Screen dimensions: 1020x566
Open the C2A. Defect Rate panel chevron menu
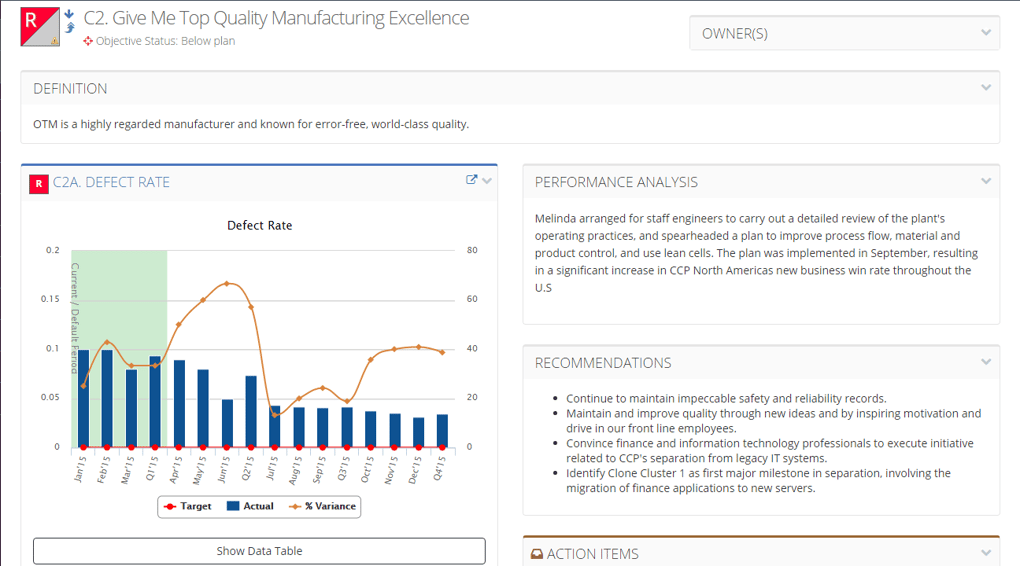[487, 181]
